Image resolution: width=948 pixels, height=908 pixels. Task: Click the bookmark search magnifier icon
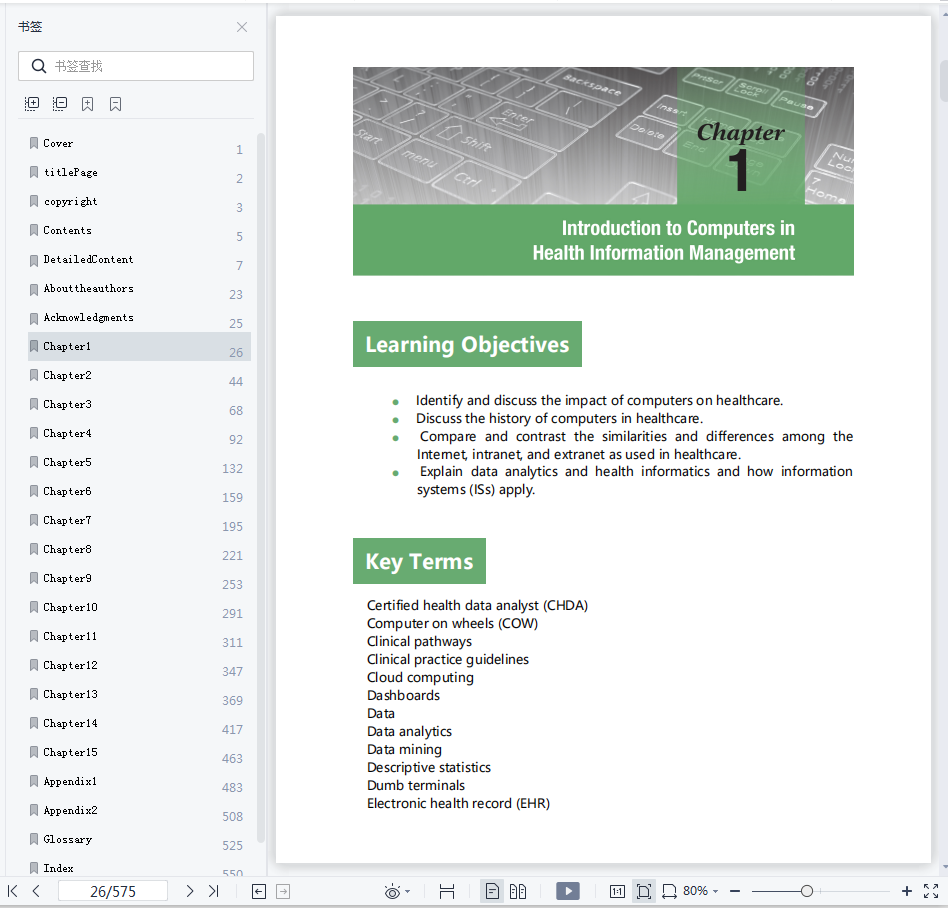tap(39, 66)
